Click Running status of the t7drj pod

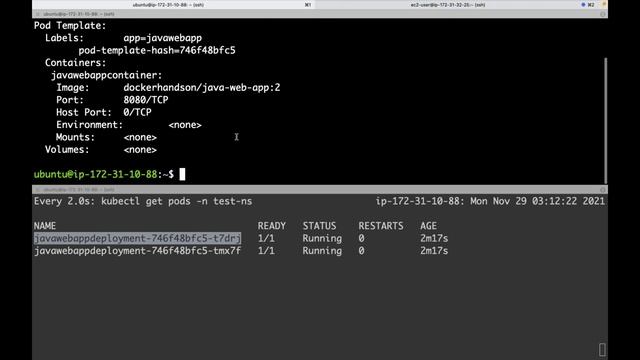[x=322, y=238]
